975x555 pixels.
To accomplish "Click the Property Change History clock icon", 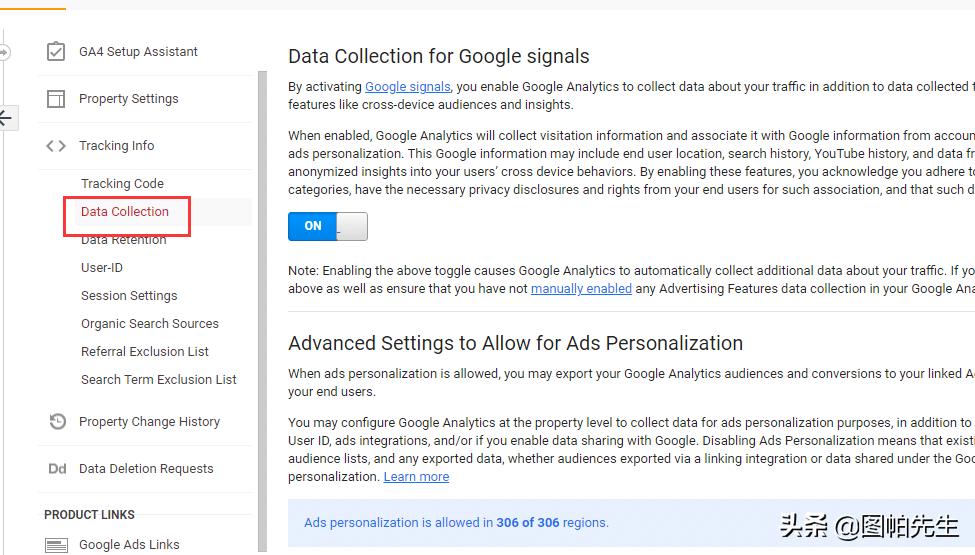I will (x=57, y=422).
